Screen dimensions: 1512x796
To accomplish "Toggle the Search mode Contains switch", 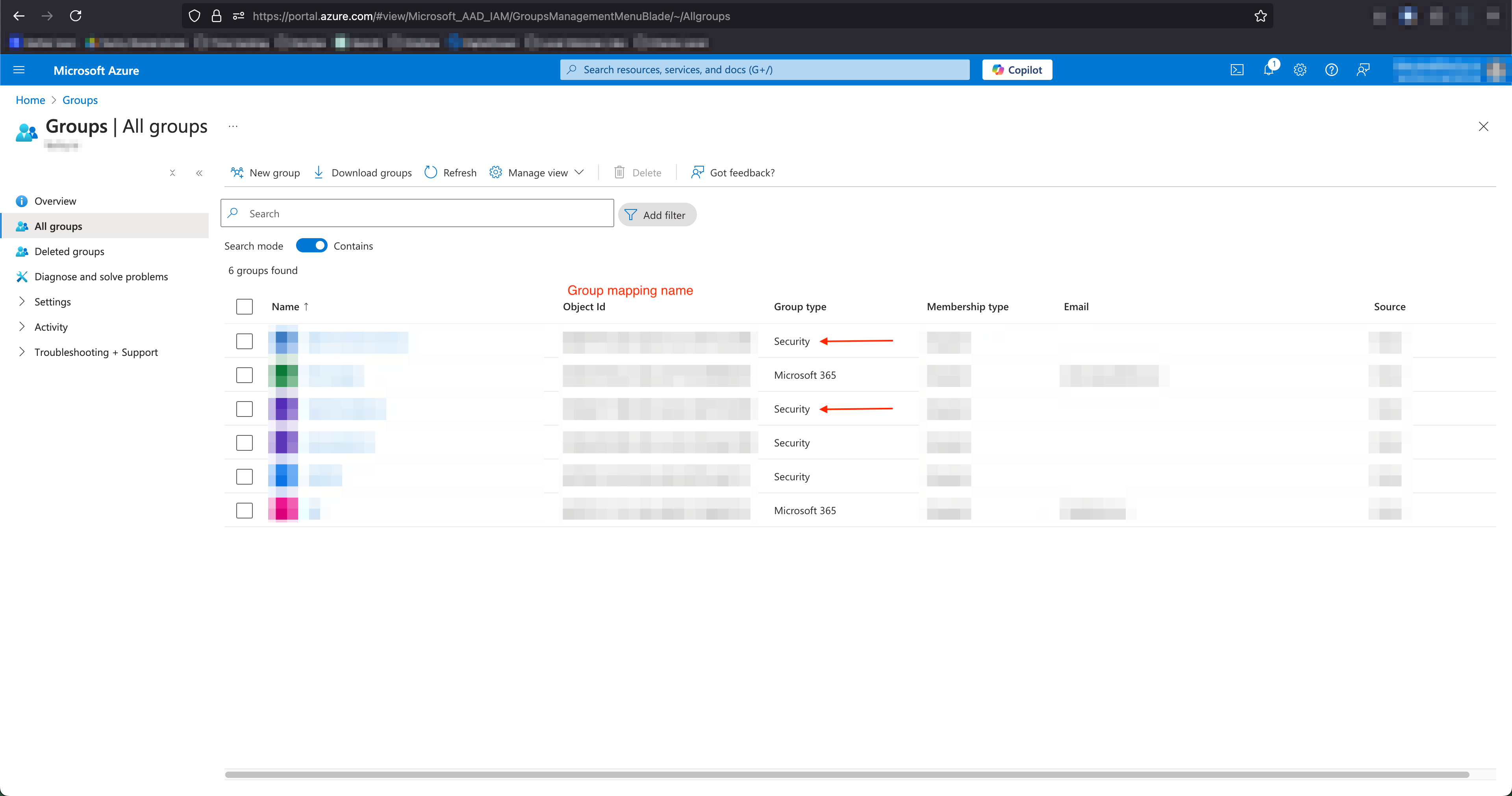I will [311, 245].
